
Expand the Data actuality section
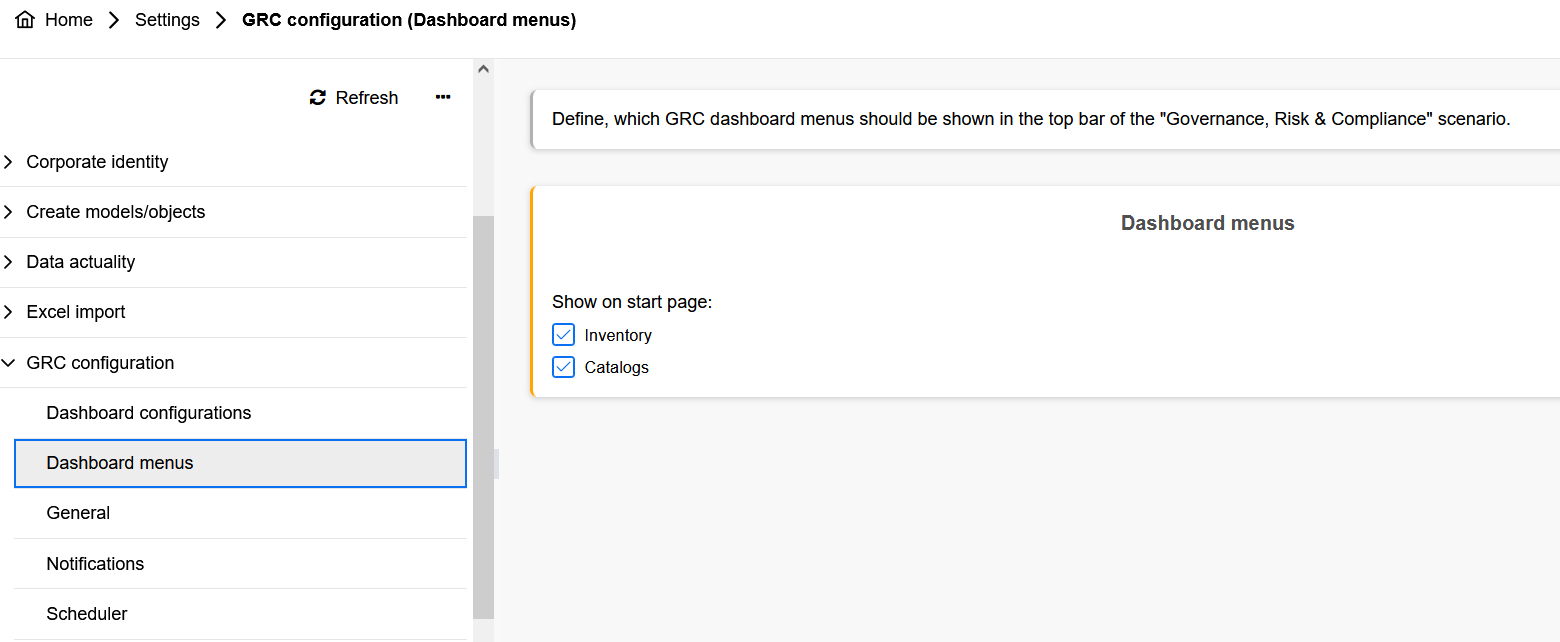(9, 262)
